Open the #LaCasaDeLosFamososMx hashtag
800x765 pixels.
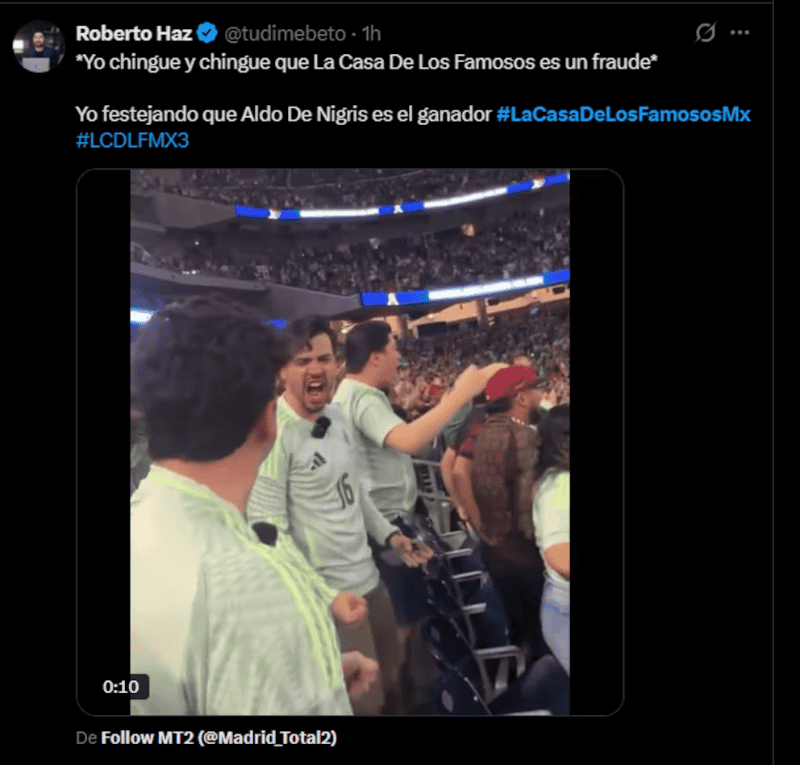[623, 115]
